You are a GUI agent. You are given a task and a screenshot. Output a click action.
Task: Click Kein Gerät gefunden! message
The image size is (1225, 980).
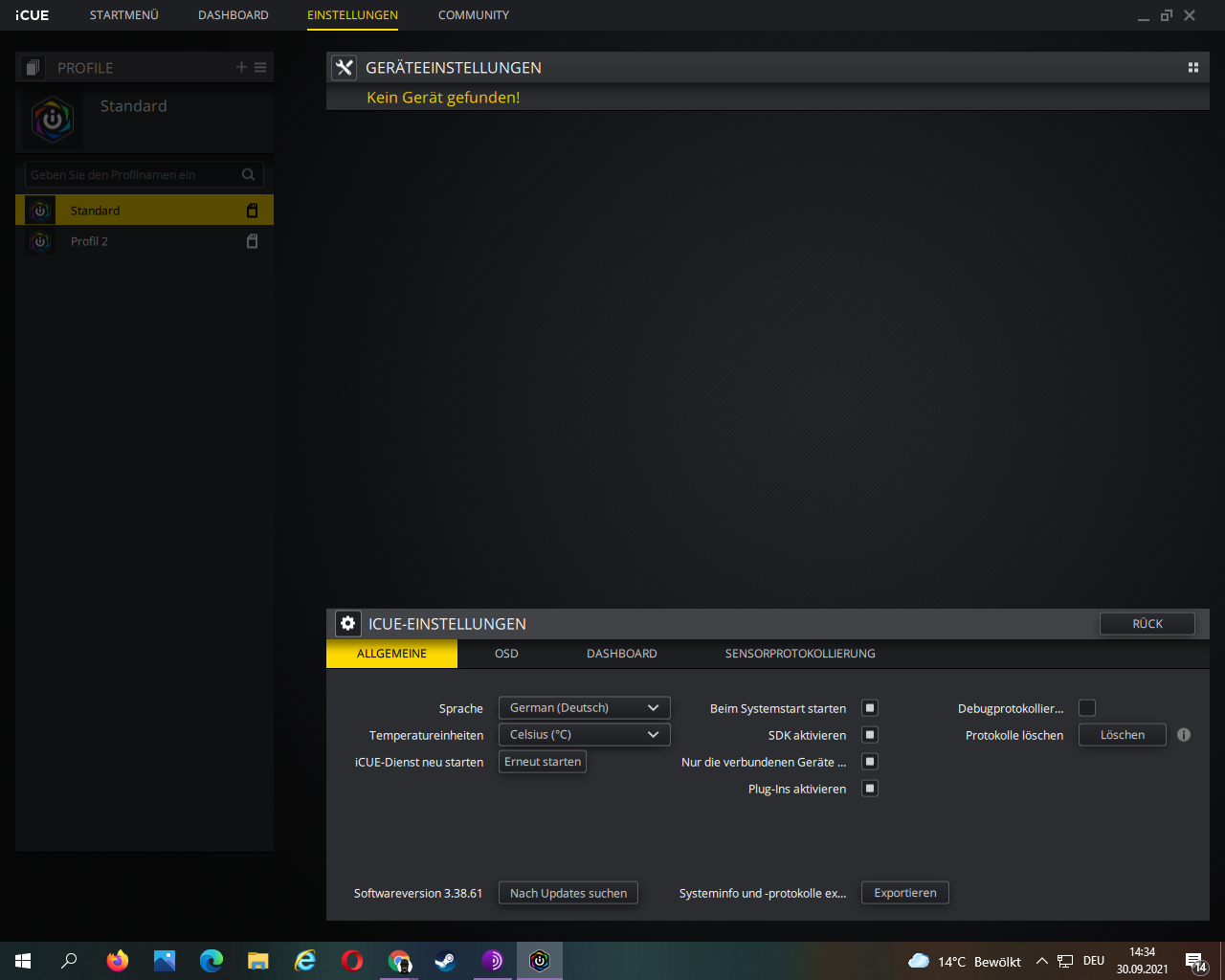443,98
